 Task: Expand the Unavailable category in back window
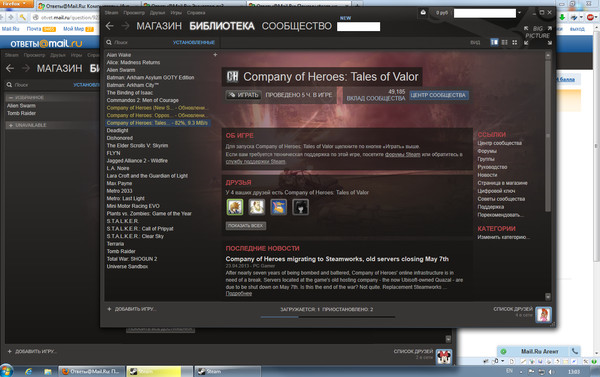click(x=11, y=125)
